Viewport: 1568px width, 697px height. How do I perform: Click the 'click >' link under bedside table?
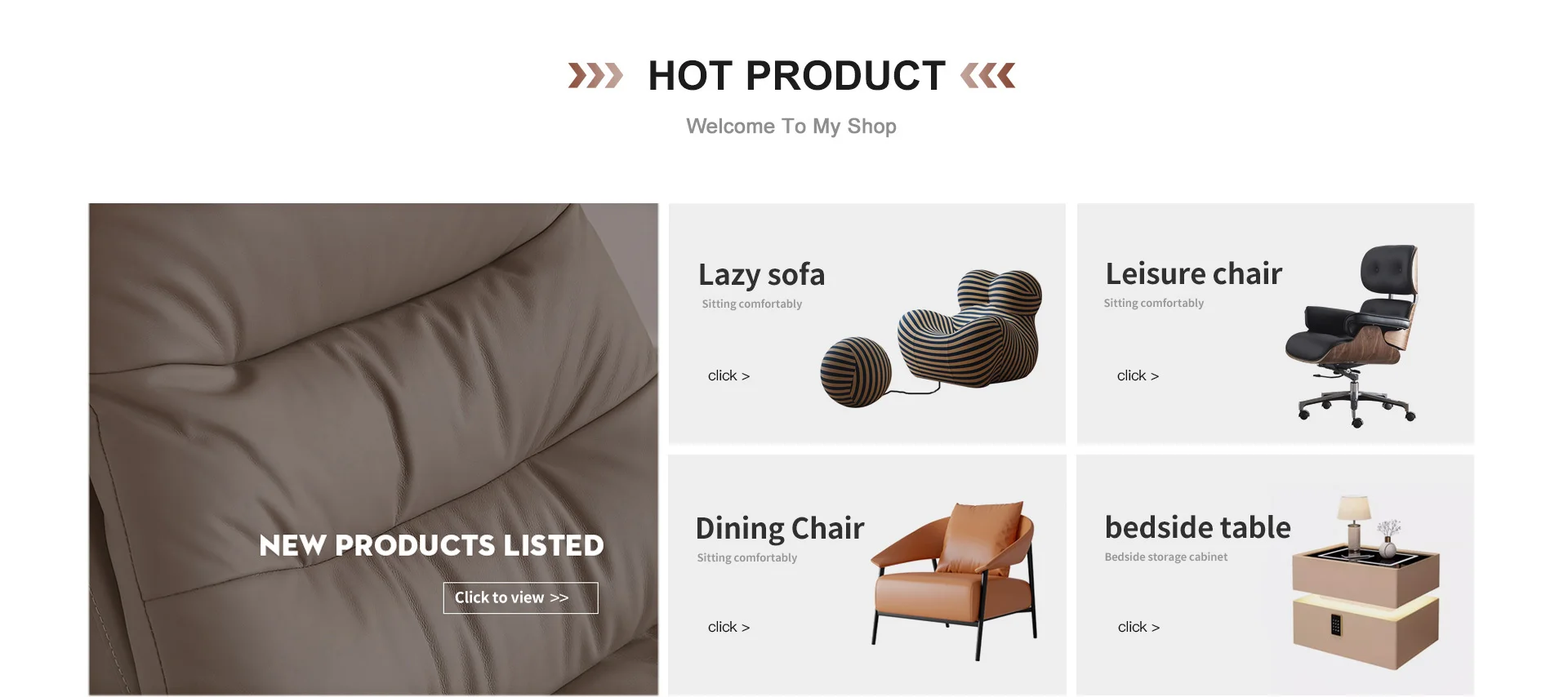click(1138, 627)
